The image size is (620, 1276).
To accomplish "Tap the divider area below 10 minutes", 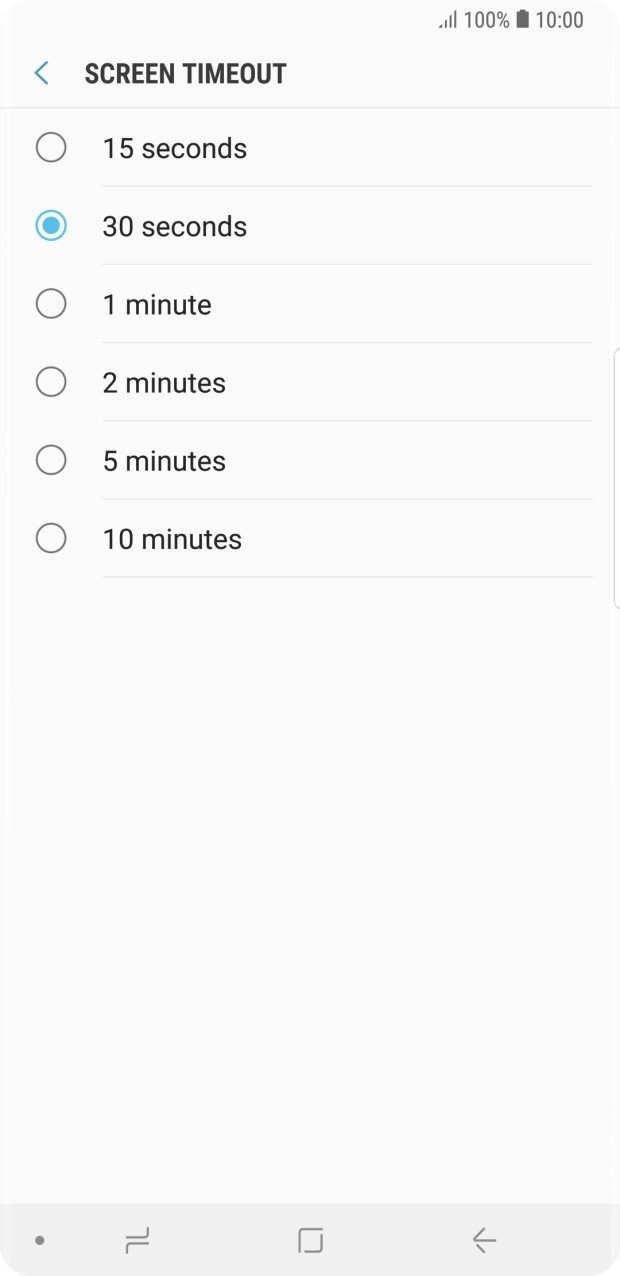I will pos(347,577).
